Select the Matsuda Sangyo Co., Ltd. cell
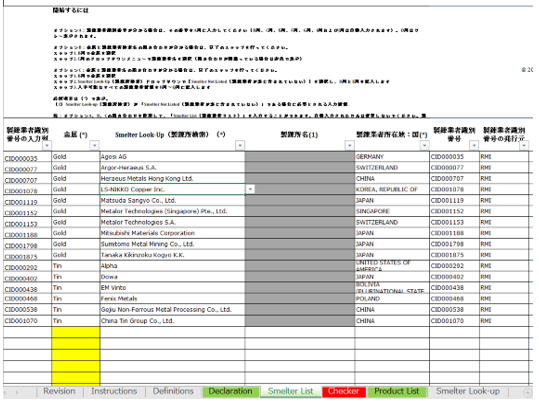 pos(172,200)
